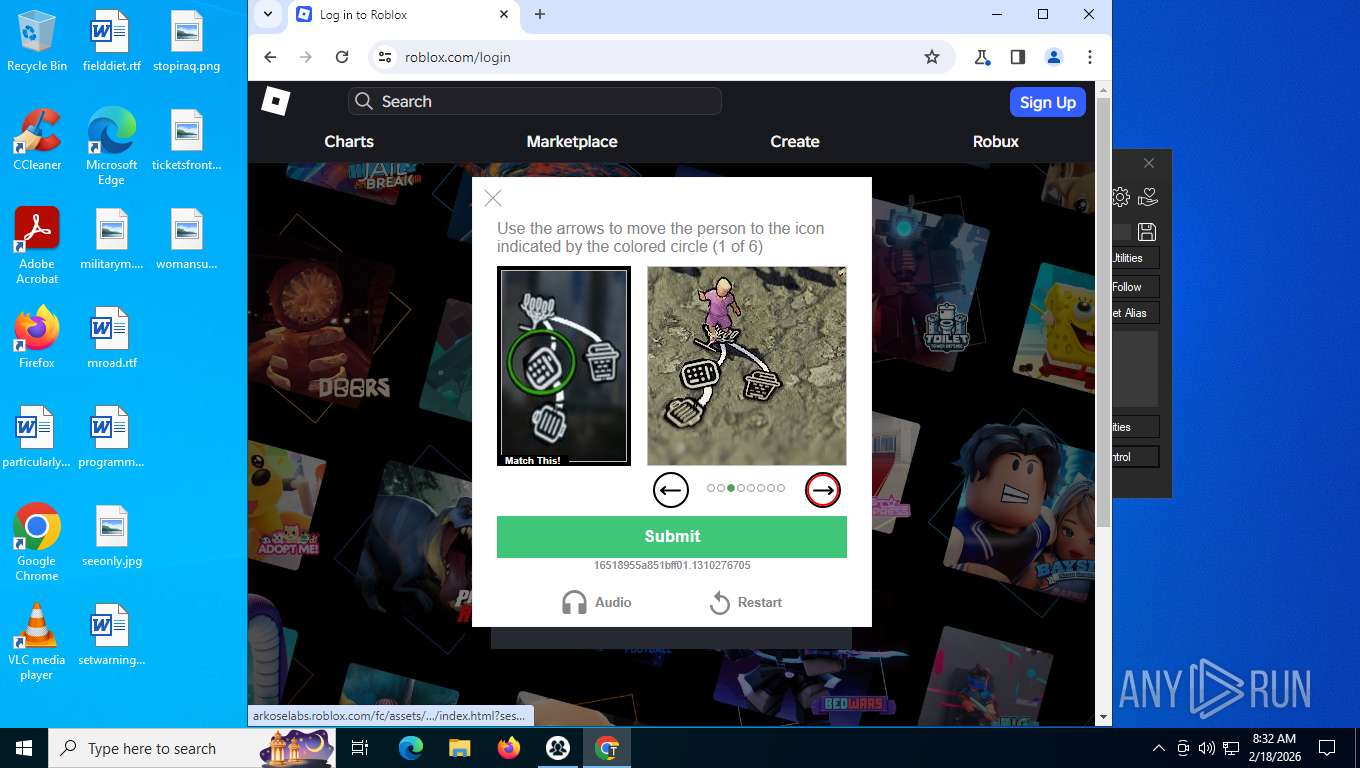Image resolution: width=1360 pixels, height=768 pixels.
Task: Open the Chrome profile icon
Action: click(x=1054, y=57)
